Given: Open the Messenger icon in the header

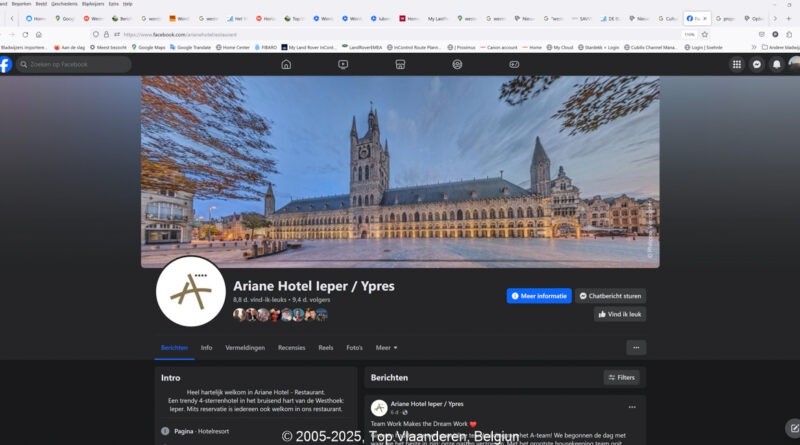Looking at the screenshot, I should click(757, 64).
